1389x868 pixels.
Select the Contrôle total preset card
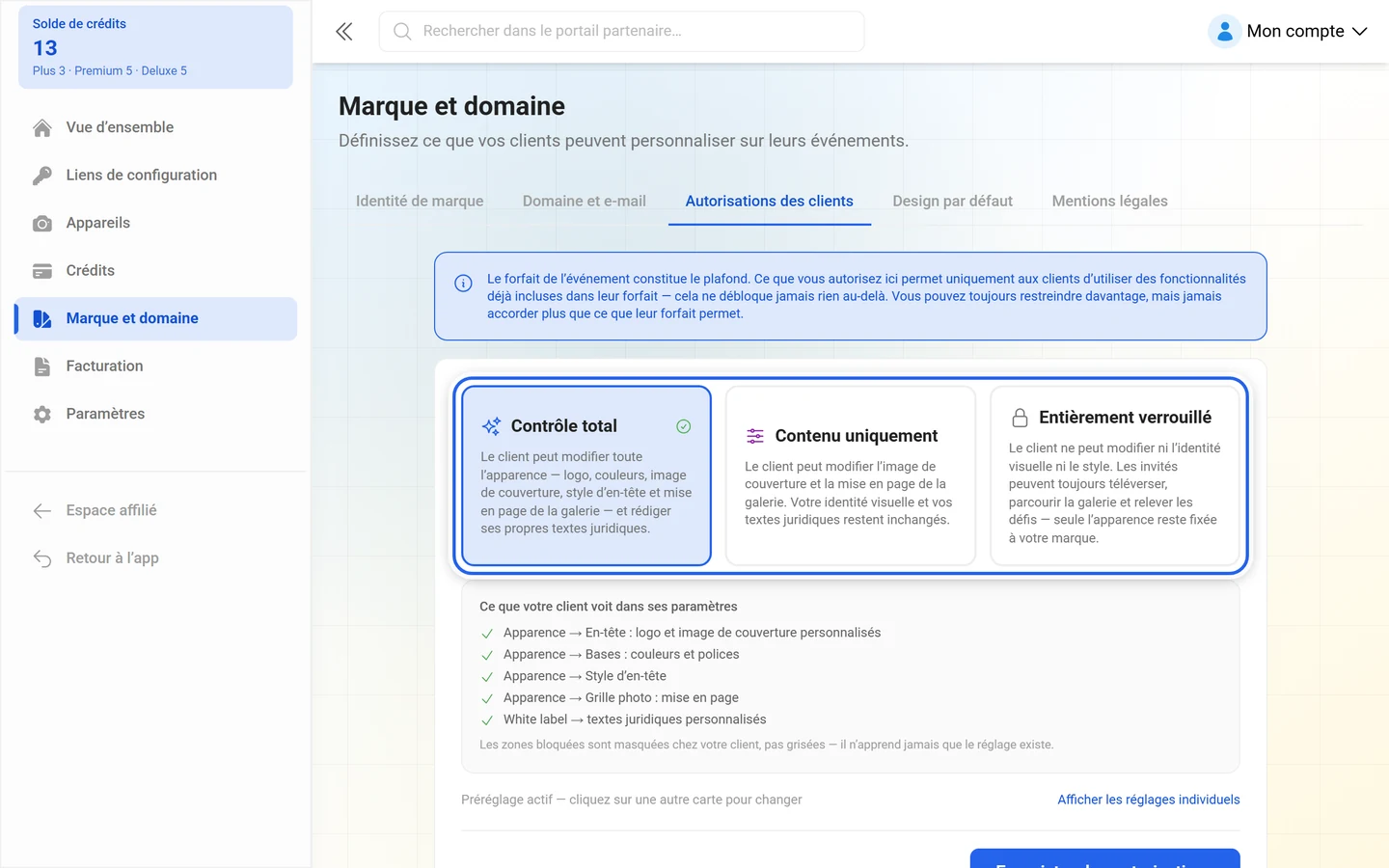point(586,475)
